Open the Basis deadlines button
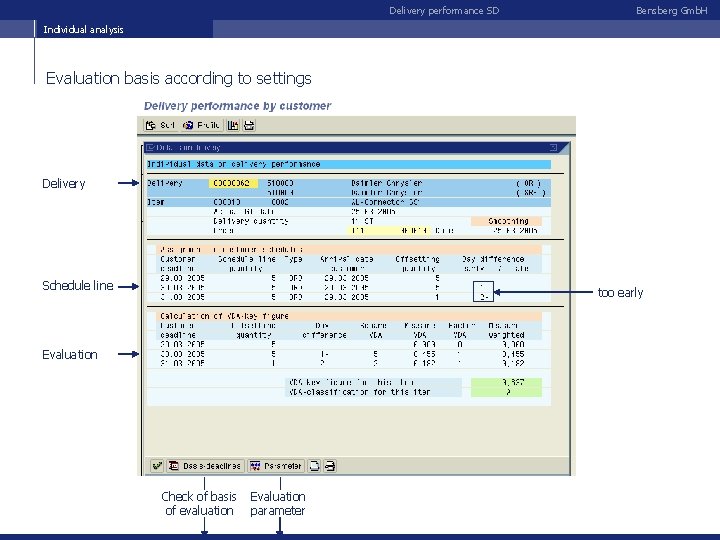The height and width of the screenshot is (540, 720). (x=205, y=466)
